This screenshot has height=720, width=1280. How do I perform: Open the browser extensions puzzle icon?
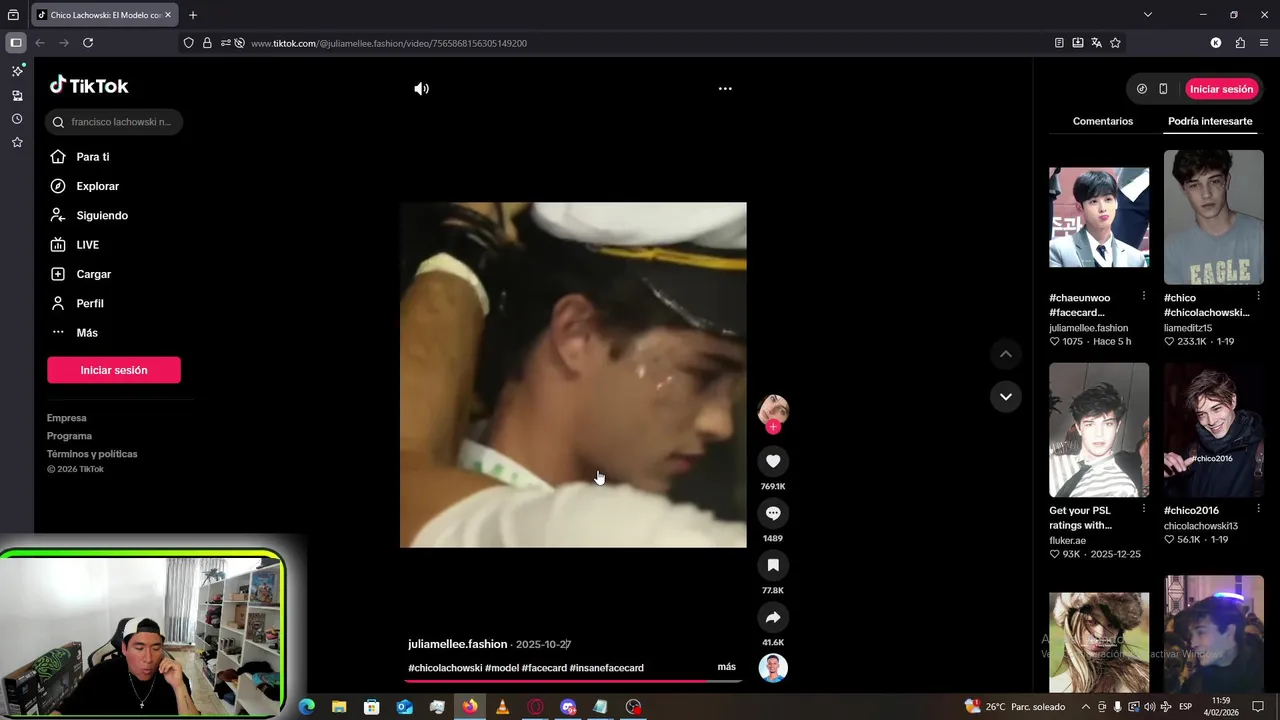pos(1240,43)
